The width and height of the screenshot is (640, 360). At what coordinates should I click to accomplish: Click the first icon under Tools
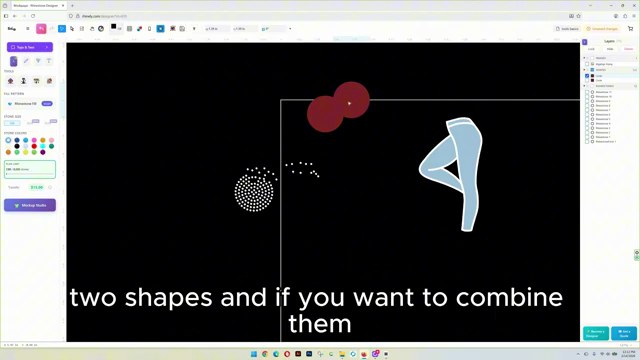[11, 81]
